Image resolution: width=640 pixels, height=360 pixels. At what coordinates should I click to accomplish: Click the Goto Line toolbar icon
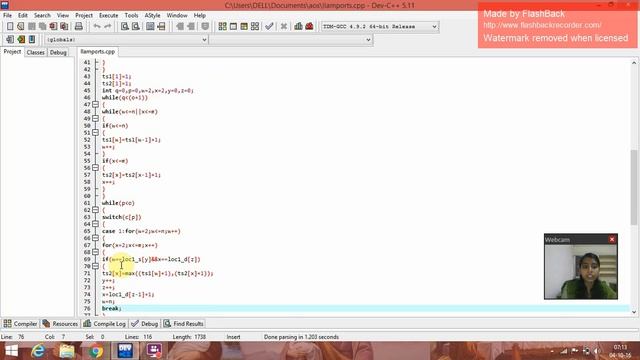161,27
